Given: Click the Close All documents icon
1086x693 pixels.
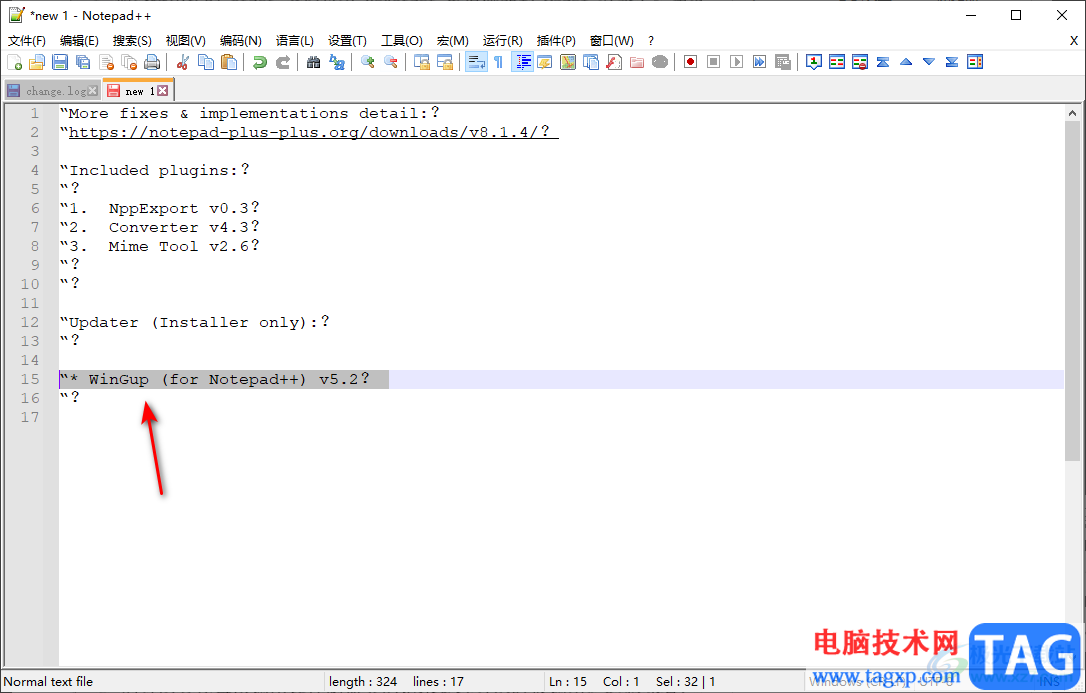Looking at the screenshot, I should pos(130,62).
